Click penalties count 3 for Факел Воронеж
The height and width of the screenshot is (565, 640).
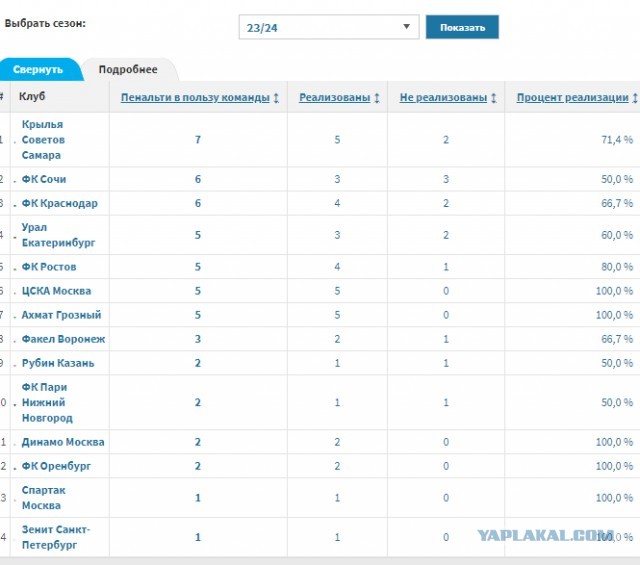pyautogui.click(x=198, y=339)
